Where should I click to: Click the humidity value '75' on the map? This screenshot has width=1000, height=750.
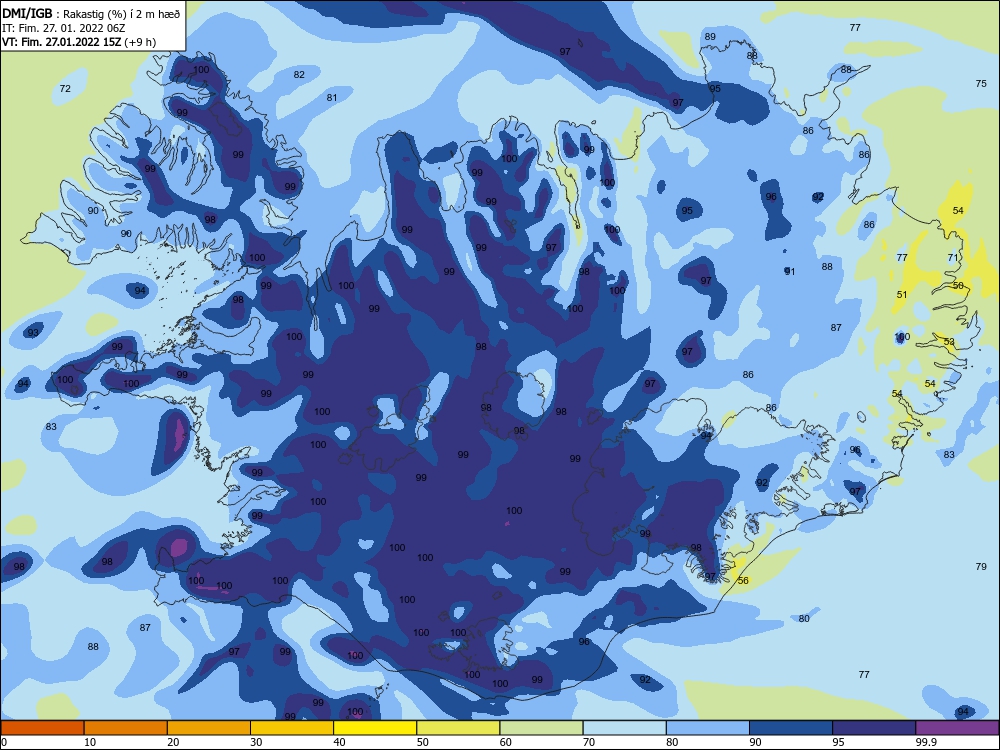pos(981,84)
